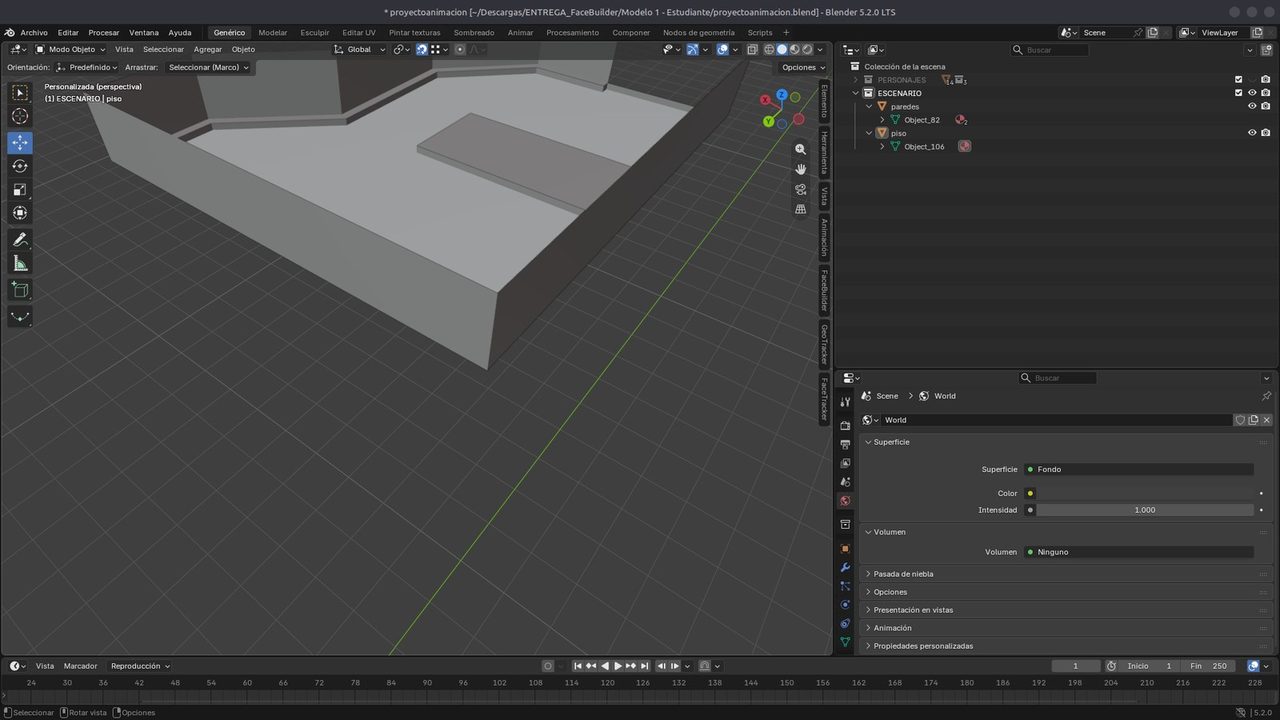Select the Select Box tool
The image size is (1280, 720).
click(x=20, y=93)
